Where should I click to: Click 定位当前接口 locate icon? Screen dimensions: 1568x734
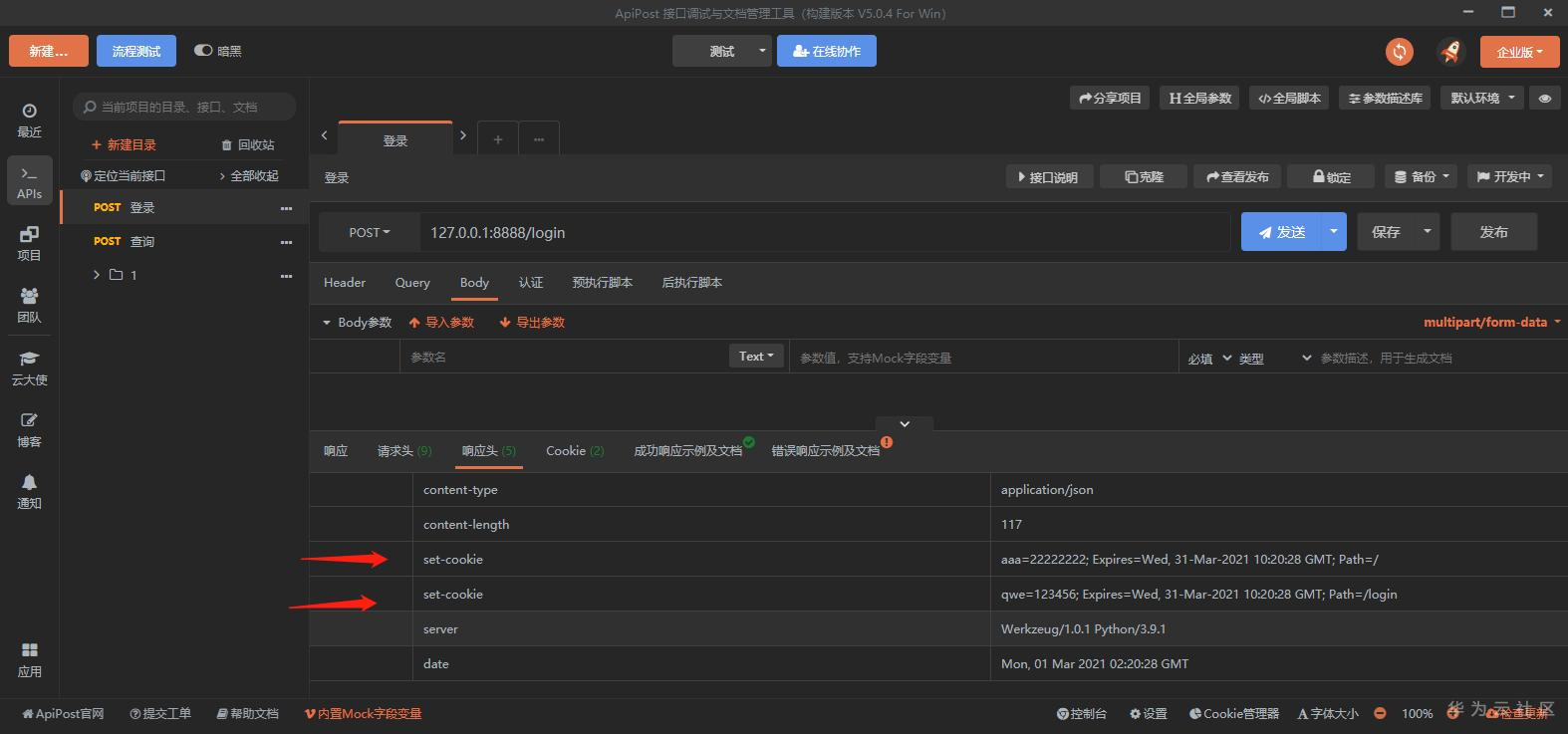click(x=123, y=175)
